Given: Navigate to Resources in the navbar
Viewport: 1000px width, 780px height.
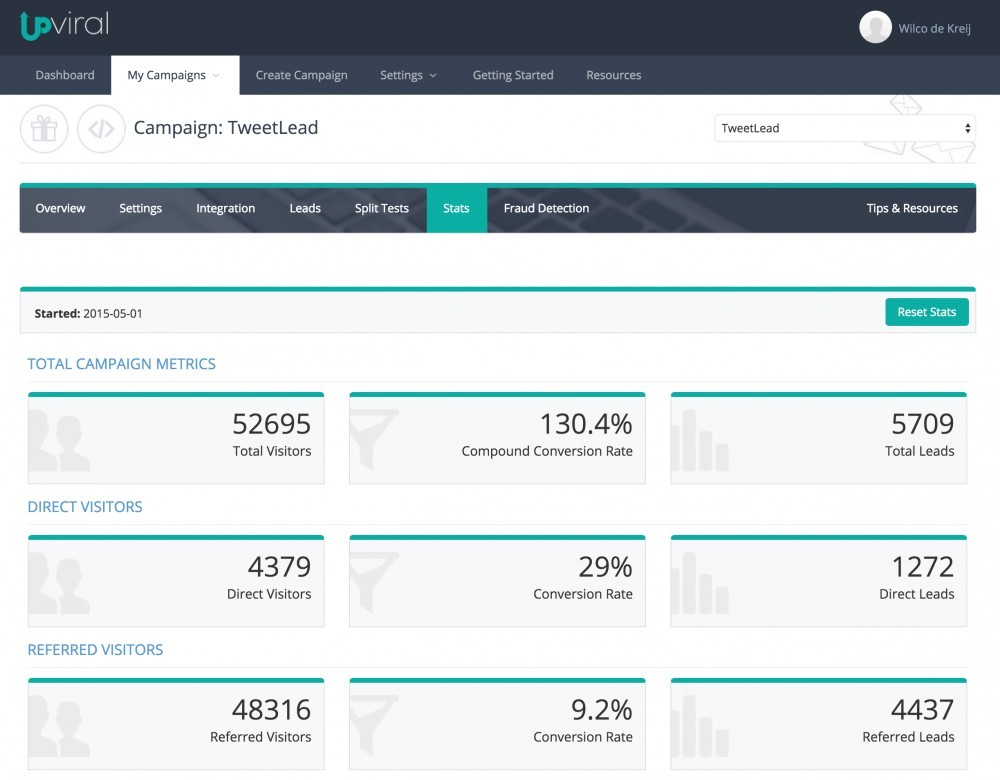Looking at the screenshot, I should point(614,75).
